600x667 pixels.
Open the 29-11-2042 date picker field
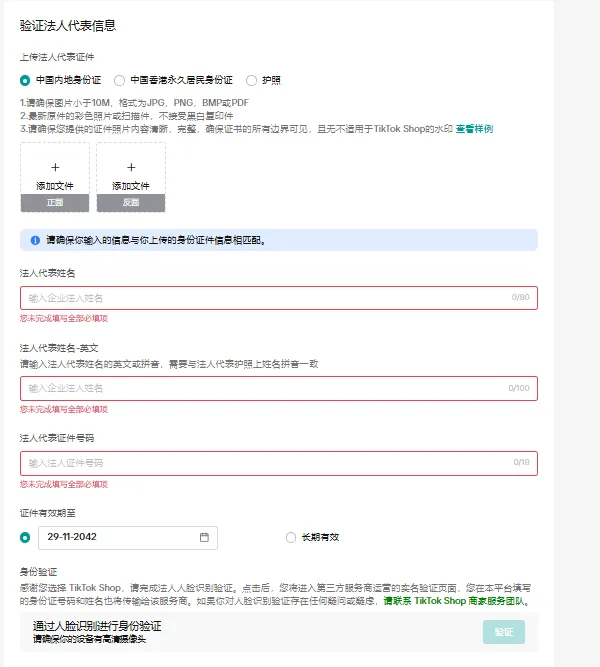click(120, 537)
